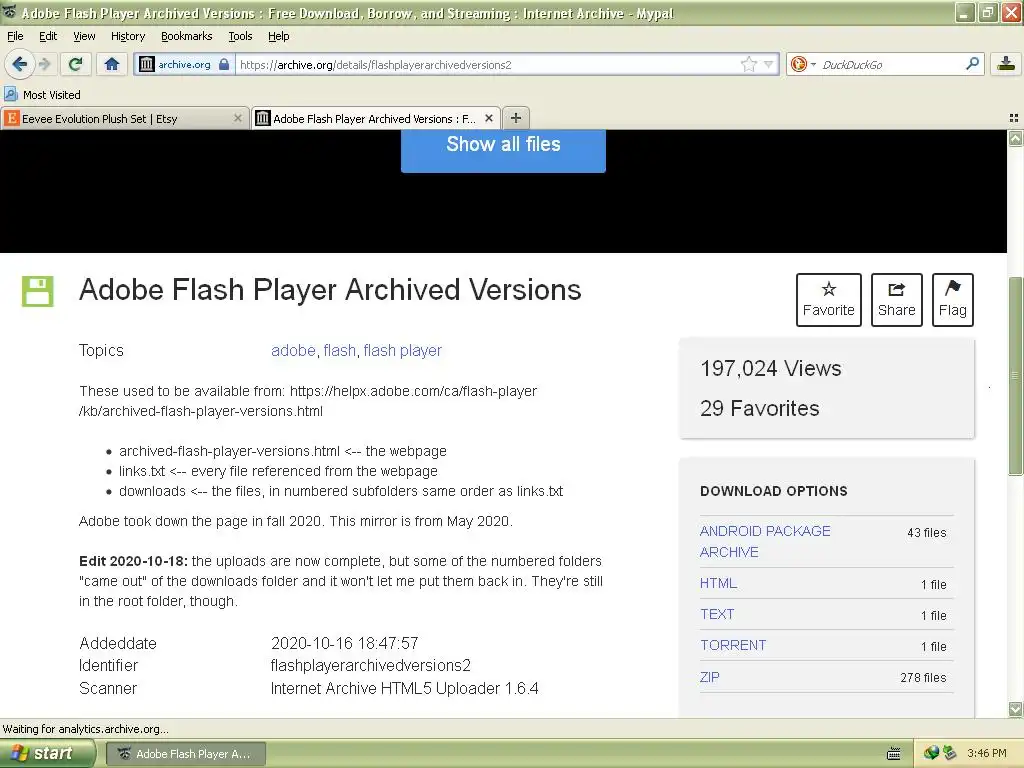
Task: Click the 29 Favorites text
Action: pyautogui.click(x=760, y=408)
